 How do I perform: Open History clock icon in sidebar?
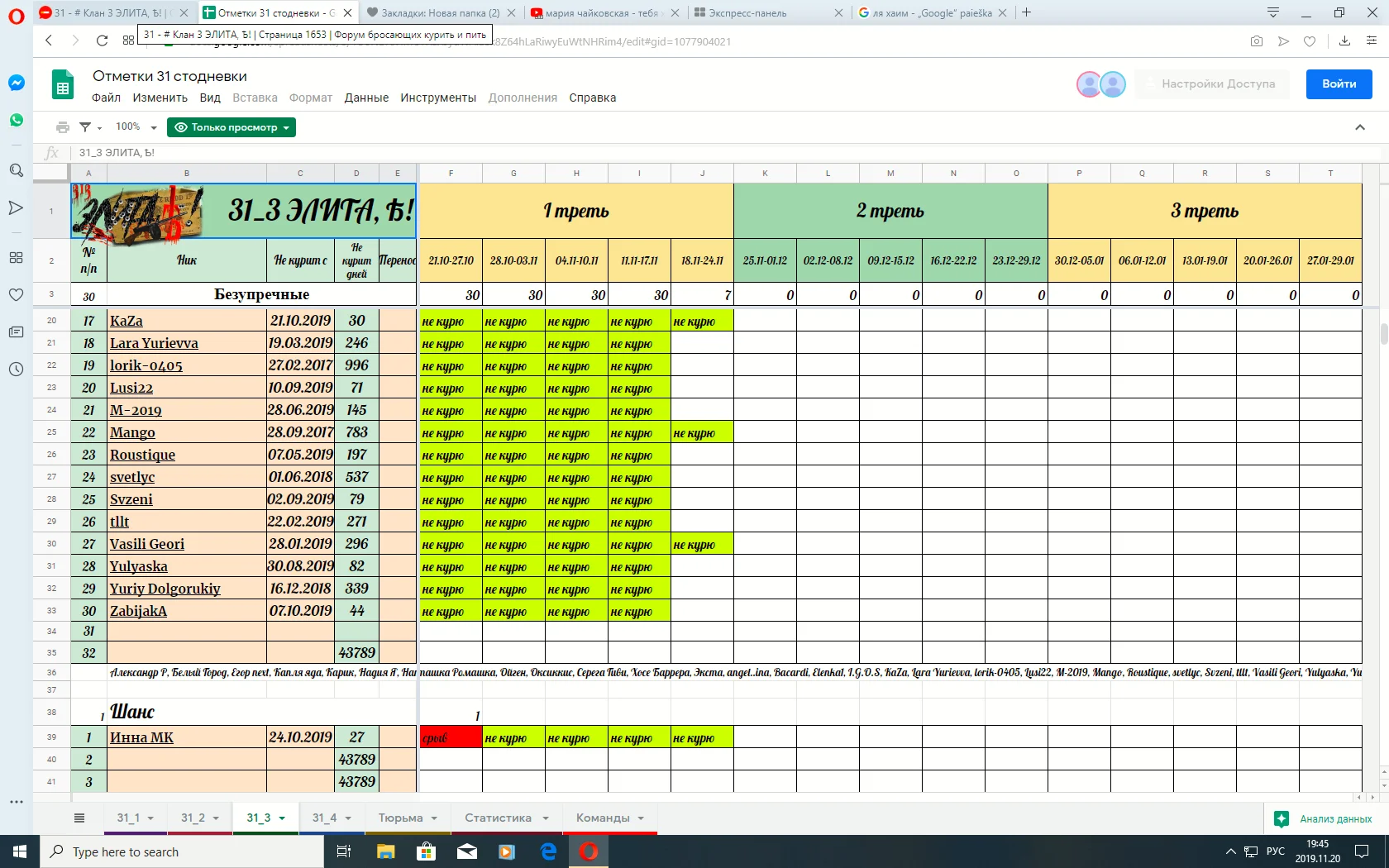(x=16, y=370)
